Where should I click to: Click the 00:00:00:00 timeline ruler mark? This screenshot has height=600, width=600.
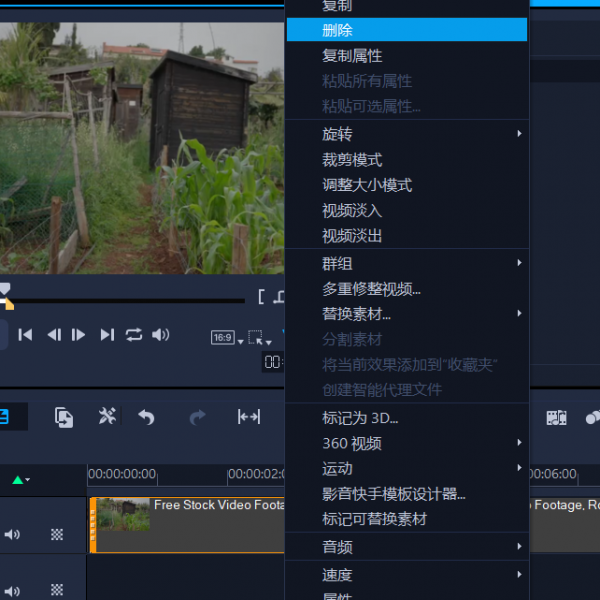[x=122, y=474]
